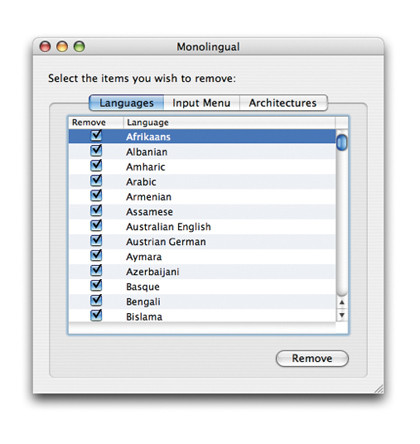
Task: Toggle the Austrian German checkbox
Action: 96,241
